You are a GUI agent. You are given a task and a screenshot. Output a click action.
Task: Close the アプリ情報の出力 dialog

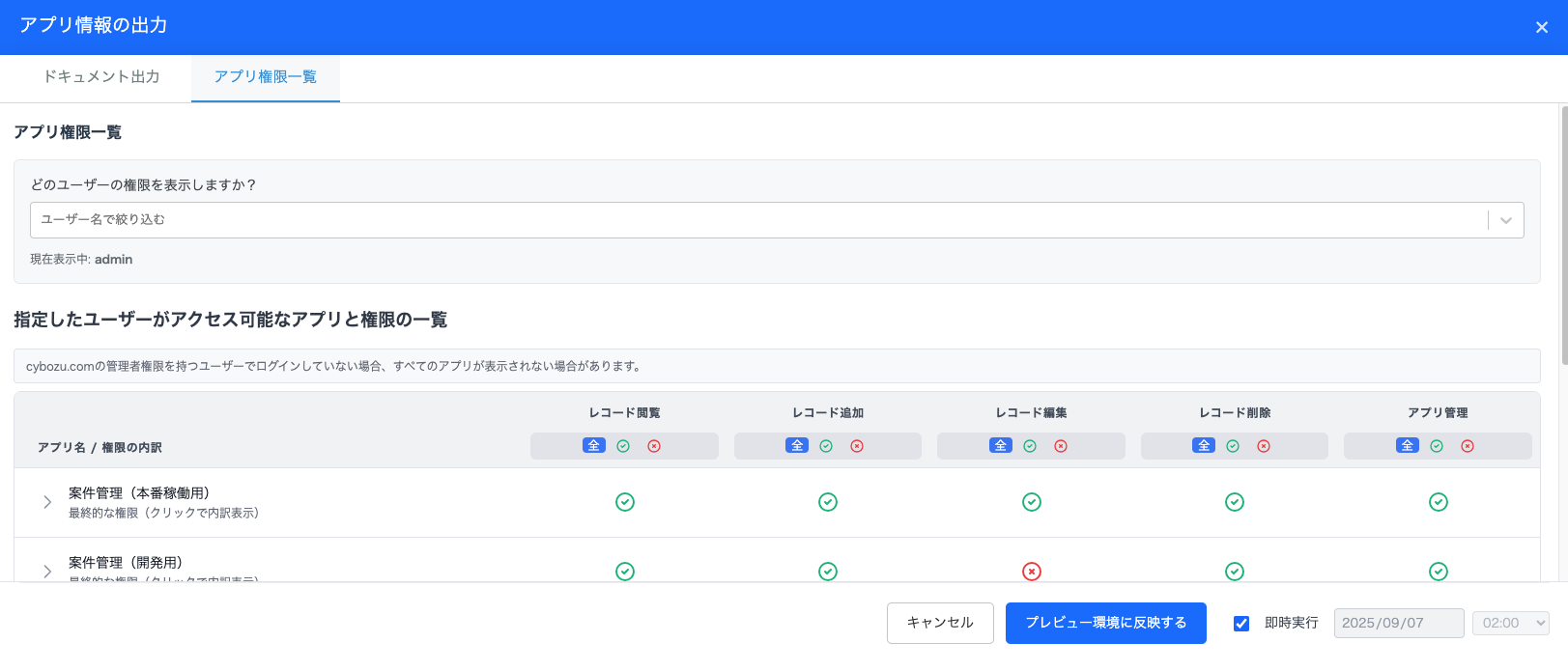[1542, 27]
